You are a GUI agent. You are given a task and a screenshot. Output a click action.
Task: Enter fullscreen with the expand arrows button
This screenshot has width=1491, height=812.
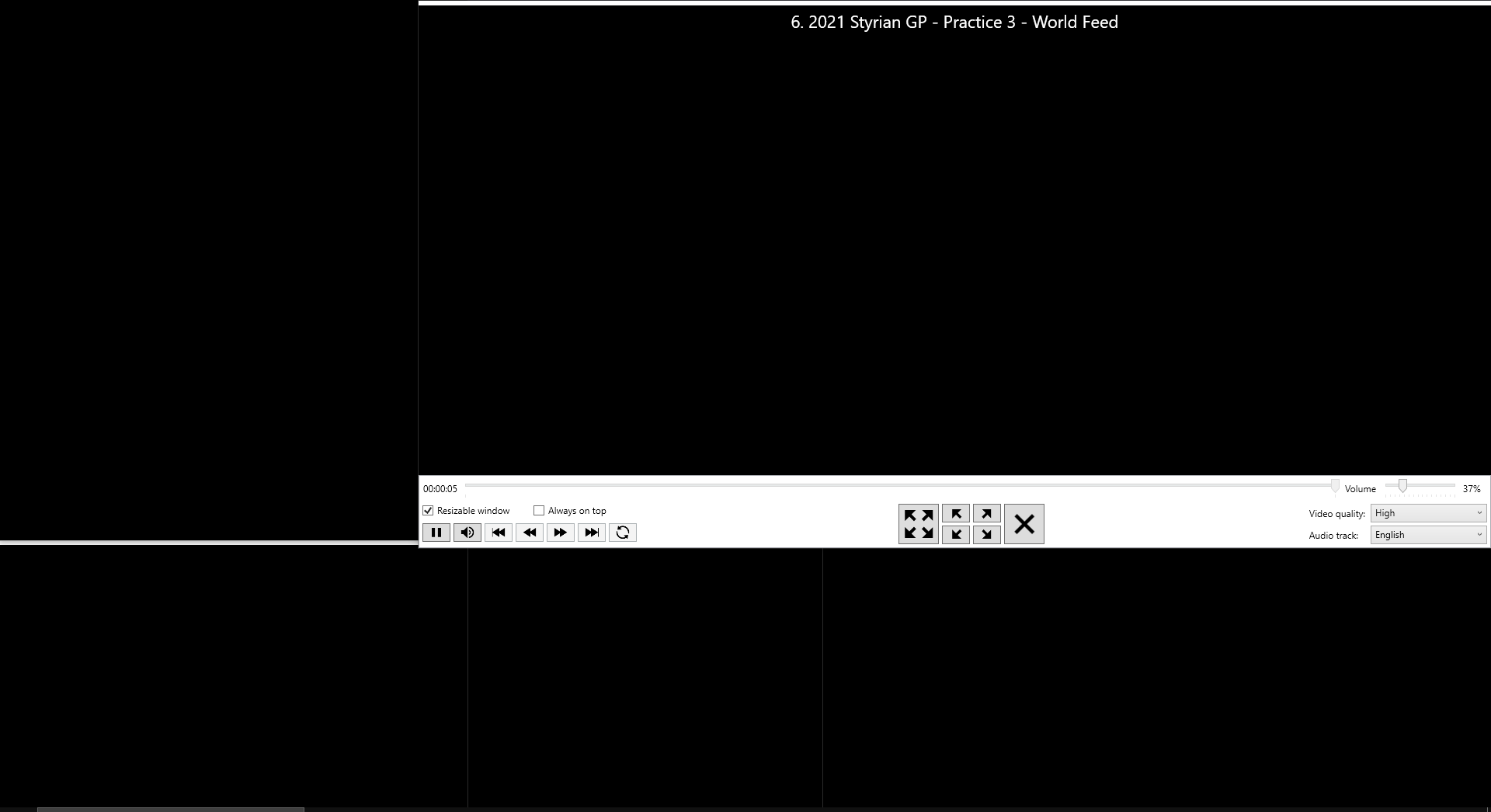(918, 523)
